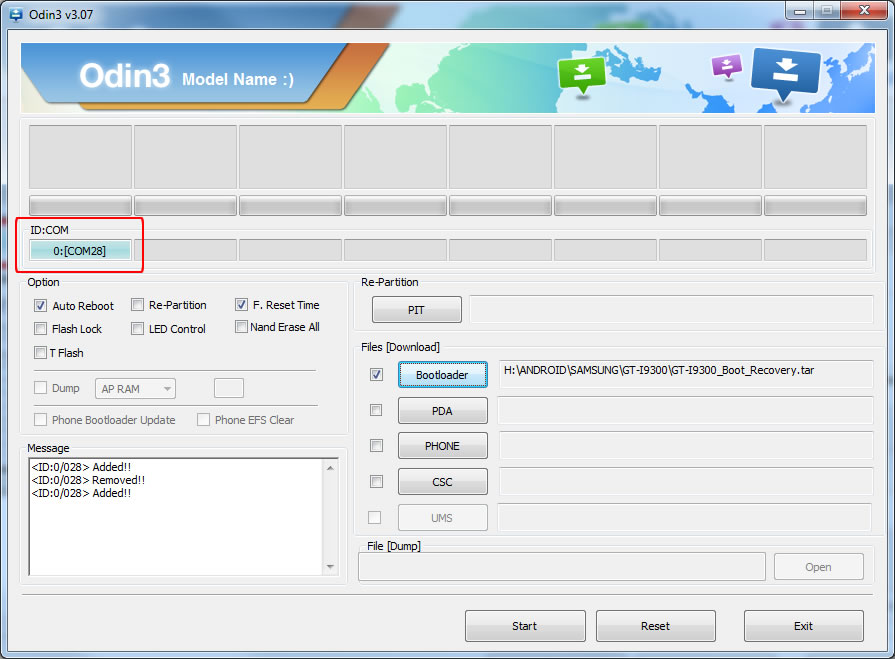Start the flashing process
Image resolution: width=895 pixels, height=659 pixels.
[x=525, y=626]
